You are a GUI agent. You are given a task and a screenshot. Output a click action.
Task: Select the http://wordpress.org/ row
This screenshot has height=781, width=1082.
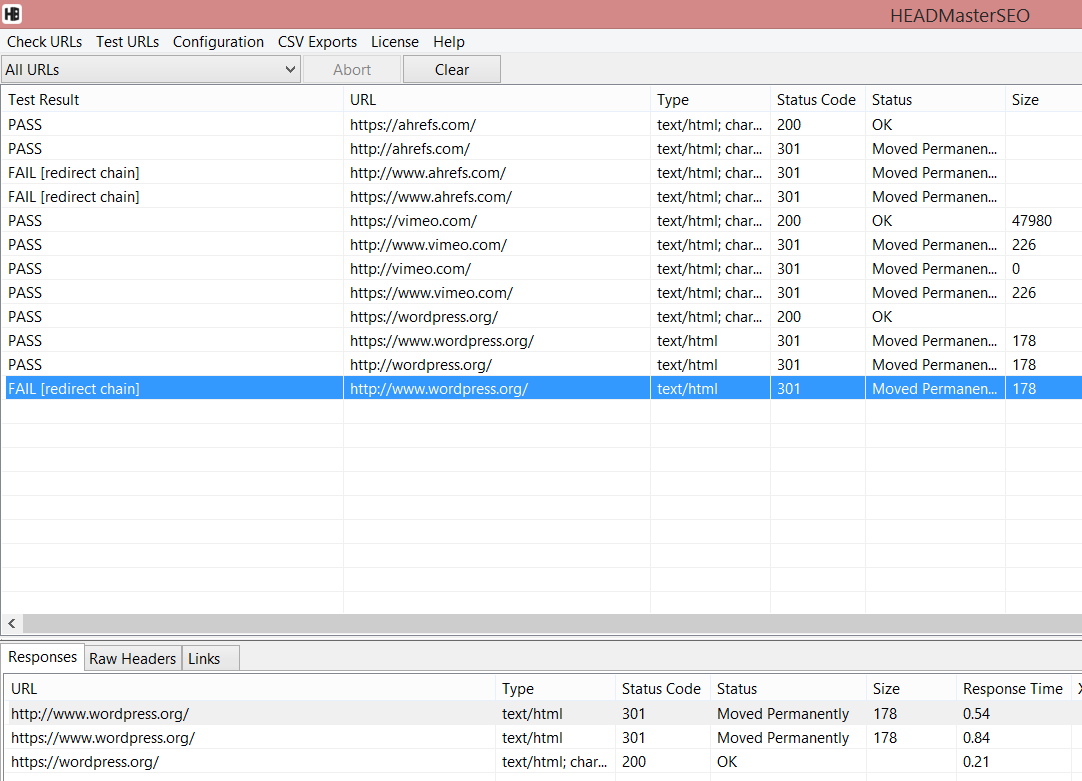(x=542, y=365)
